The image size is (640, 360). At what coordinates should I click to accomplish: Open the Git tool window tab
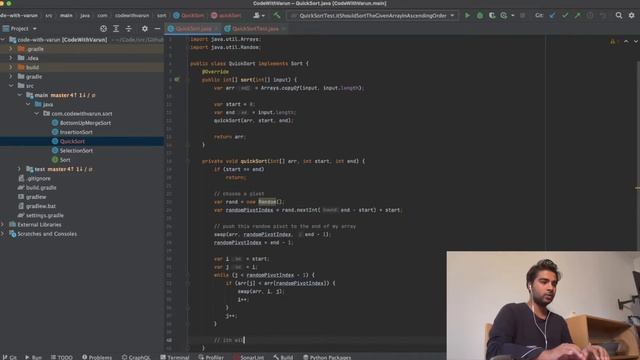pos(9,357)
